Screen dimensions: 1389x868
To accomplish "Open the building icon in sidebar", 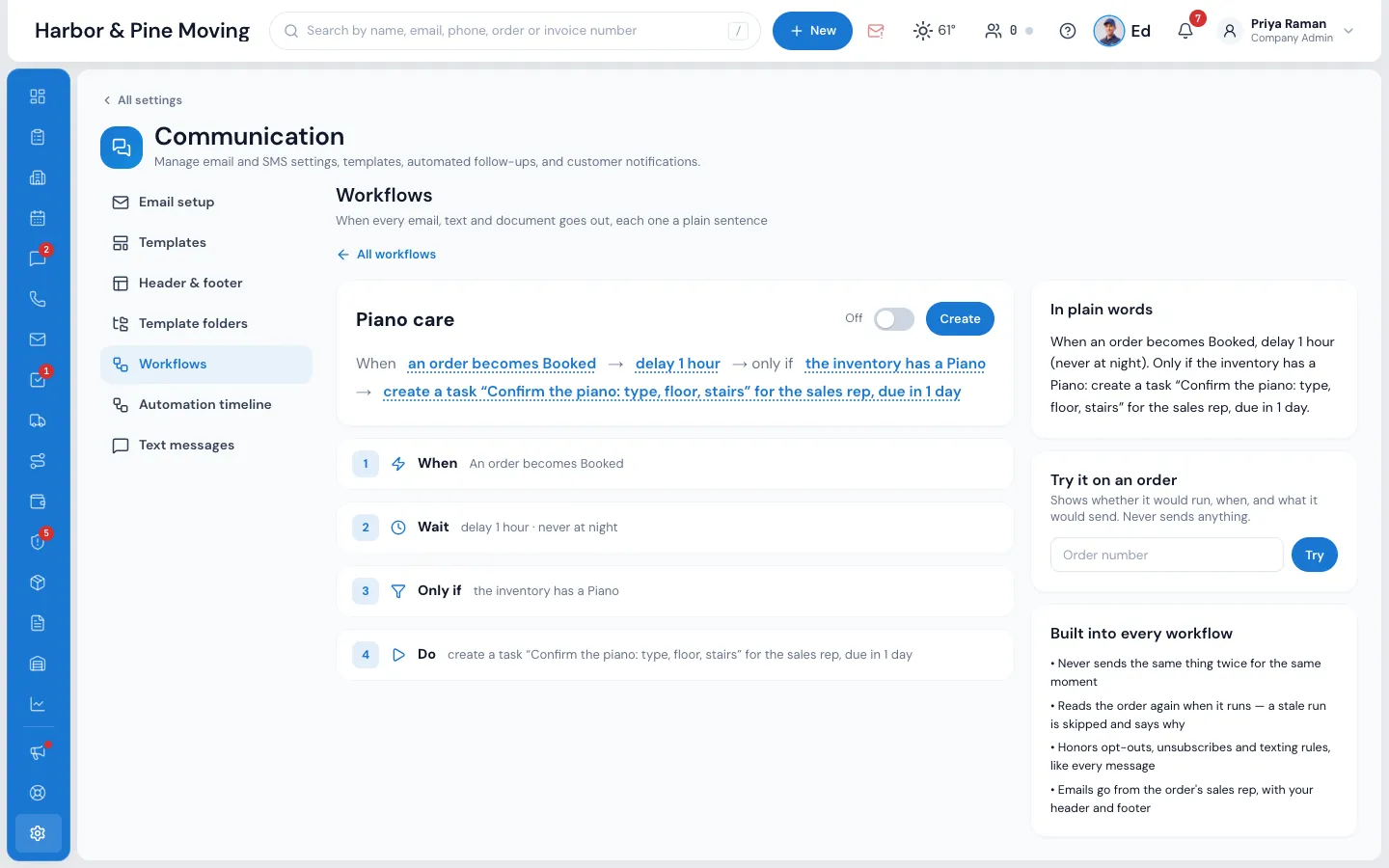I will (x=38, y=177).
